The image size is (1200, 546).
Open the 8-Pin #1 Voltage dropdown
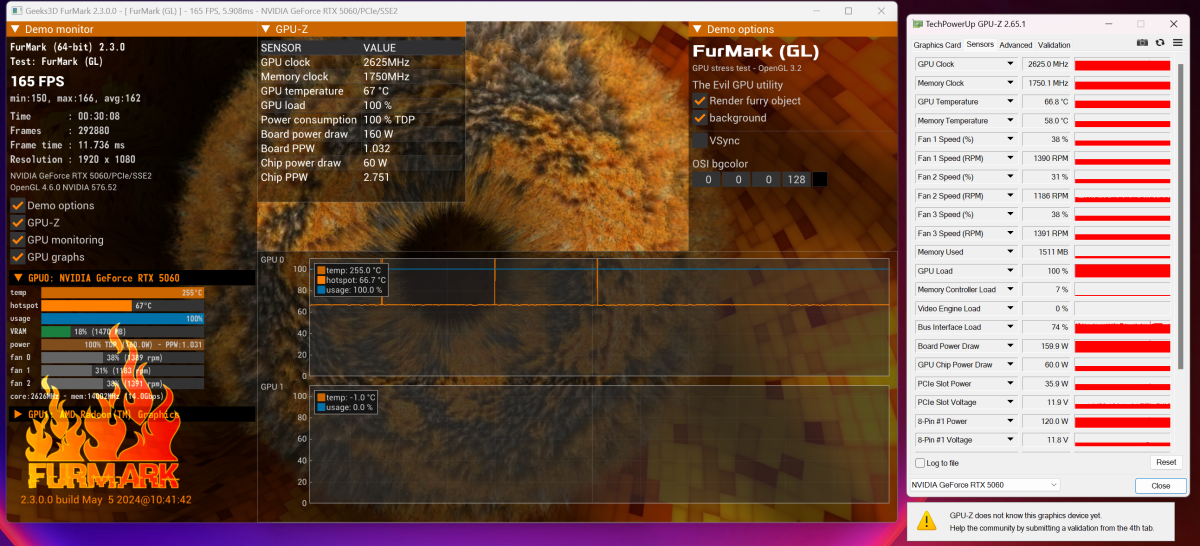(x=1010, y=440)
